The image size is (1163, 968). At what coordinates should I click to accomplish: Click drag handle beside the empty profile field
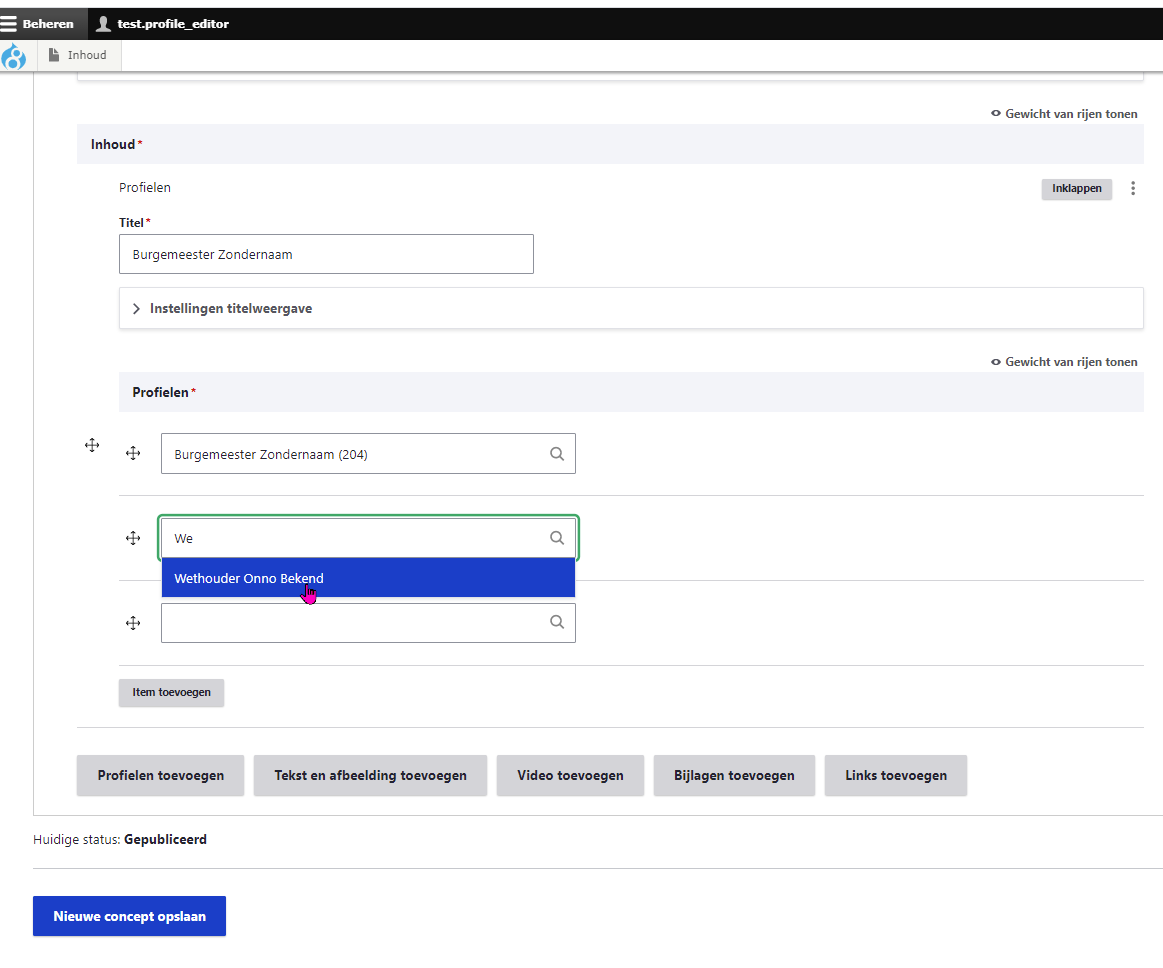(132, 623)
